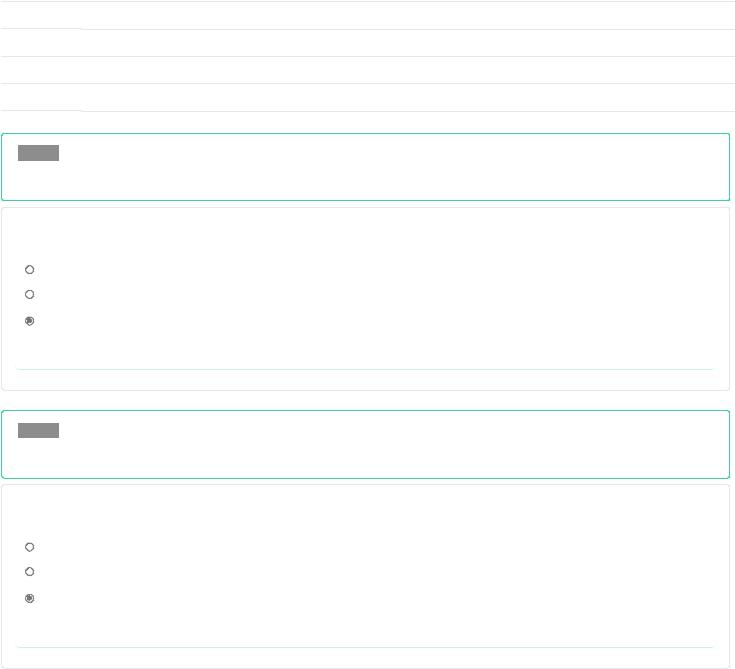This screenshot has width=735, height=669.
Task: Select the first radio button in upper card
Action: coord(30,270)
